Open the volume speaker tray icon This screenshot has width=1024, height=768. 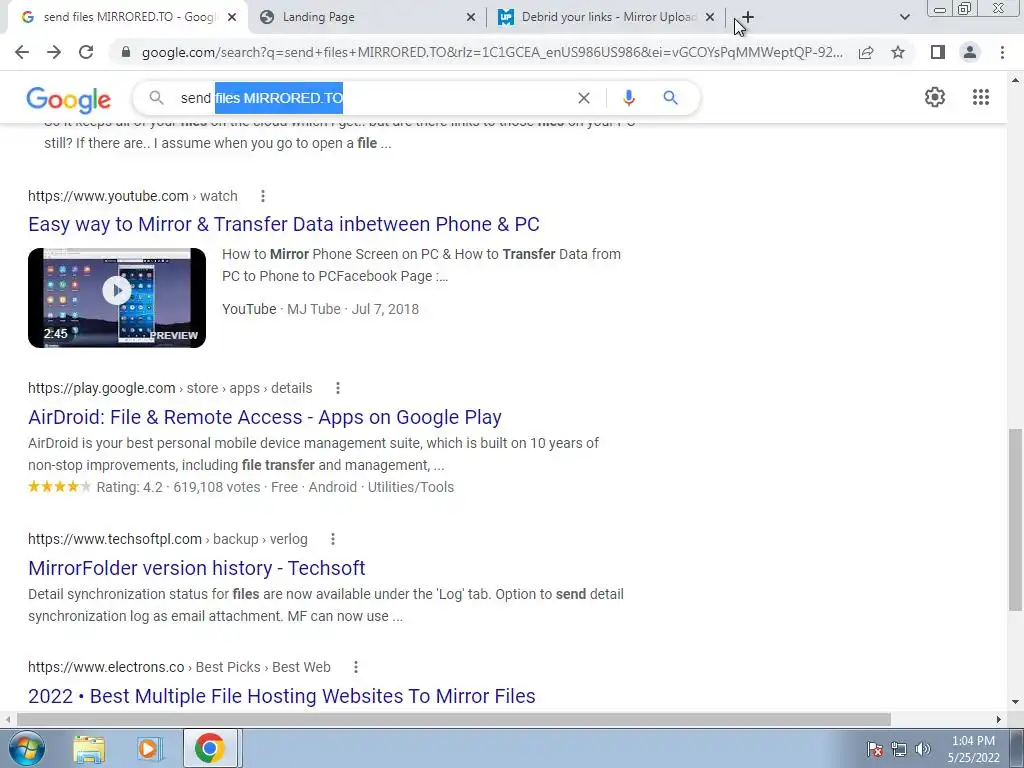(923, 749)
